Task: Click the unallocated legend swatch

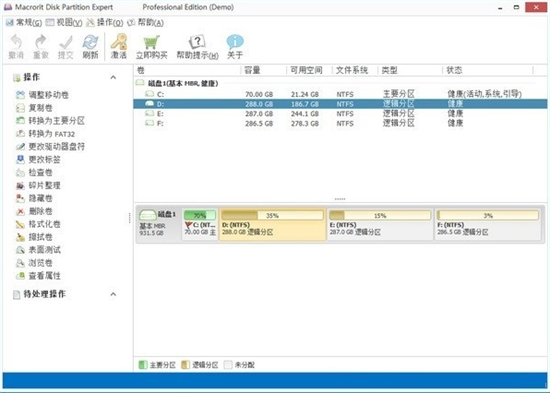Action: pyautogui.click(x=228, y=365)
